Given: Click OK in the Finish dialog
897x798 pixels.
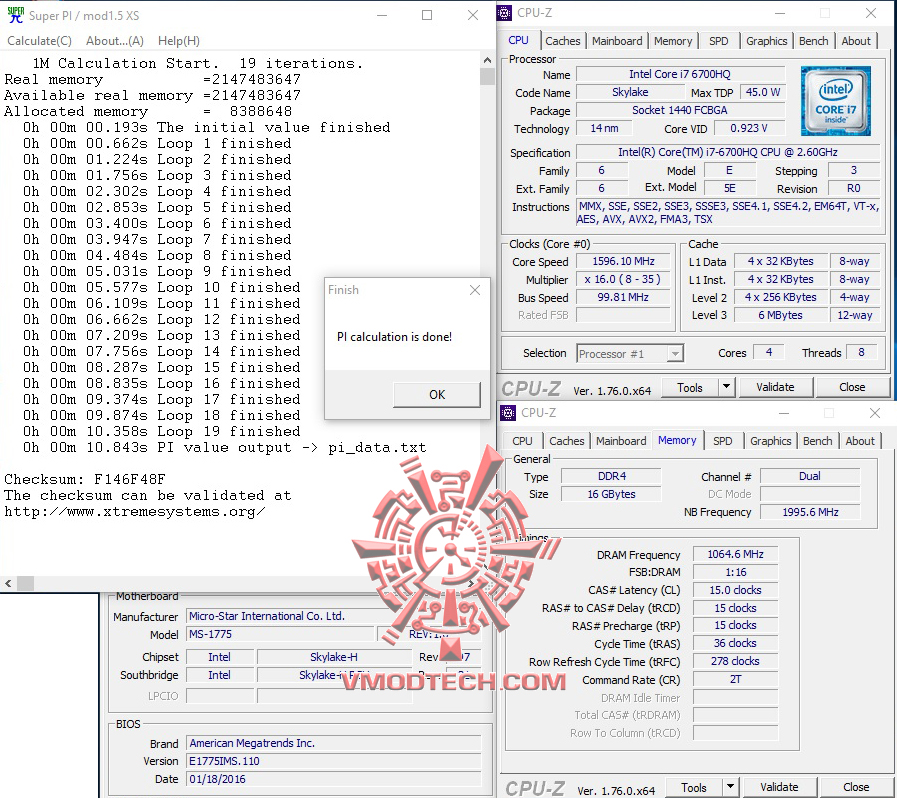Looking at the screenshot, I should 436,395.
